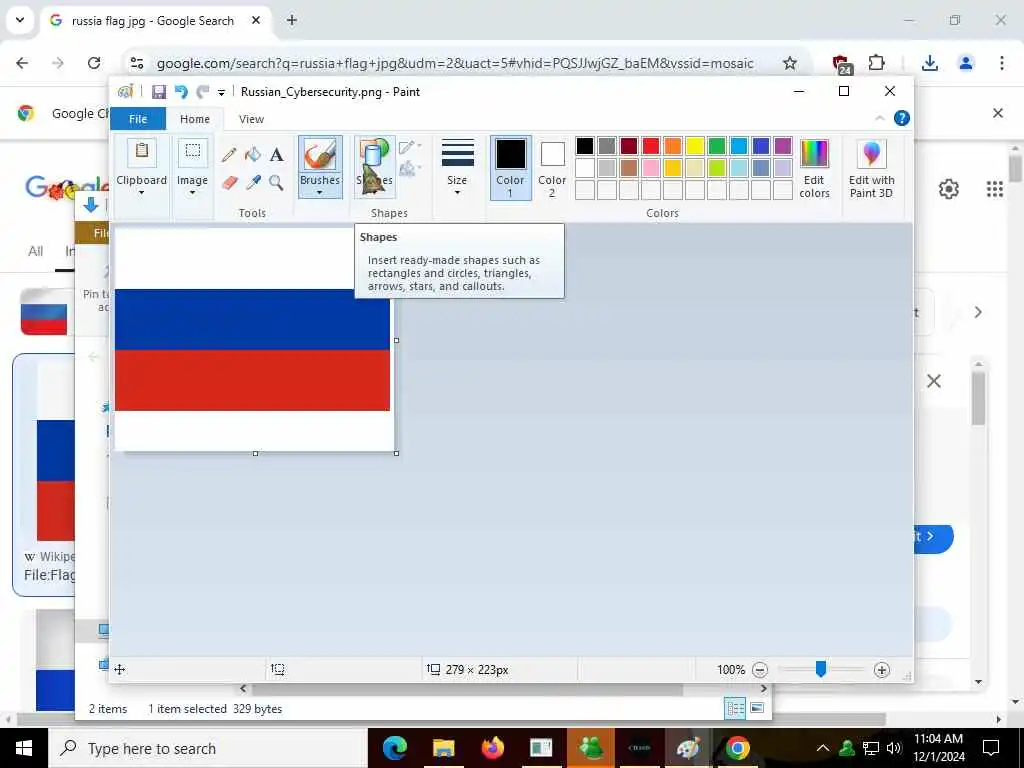Screen dimensions: 1024x768
Task: Pick the purple color swatch
Action: pos(783,146)
